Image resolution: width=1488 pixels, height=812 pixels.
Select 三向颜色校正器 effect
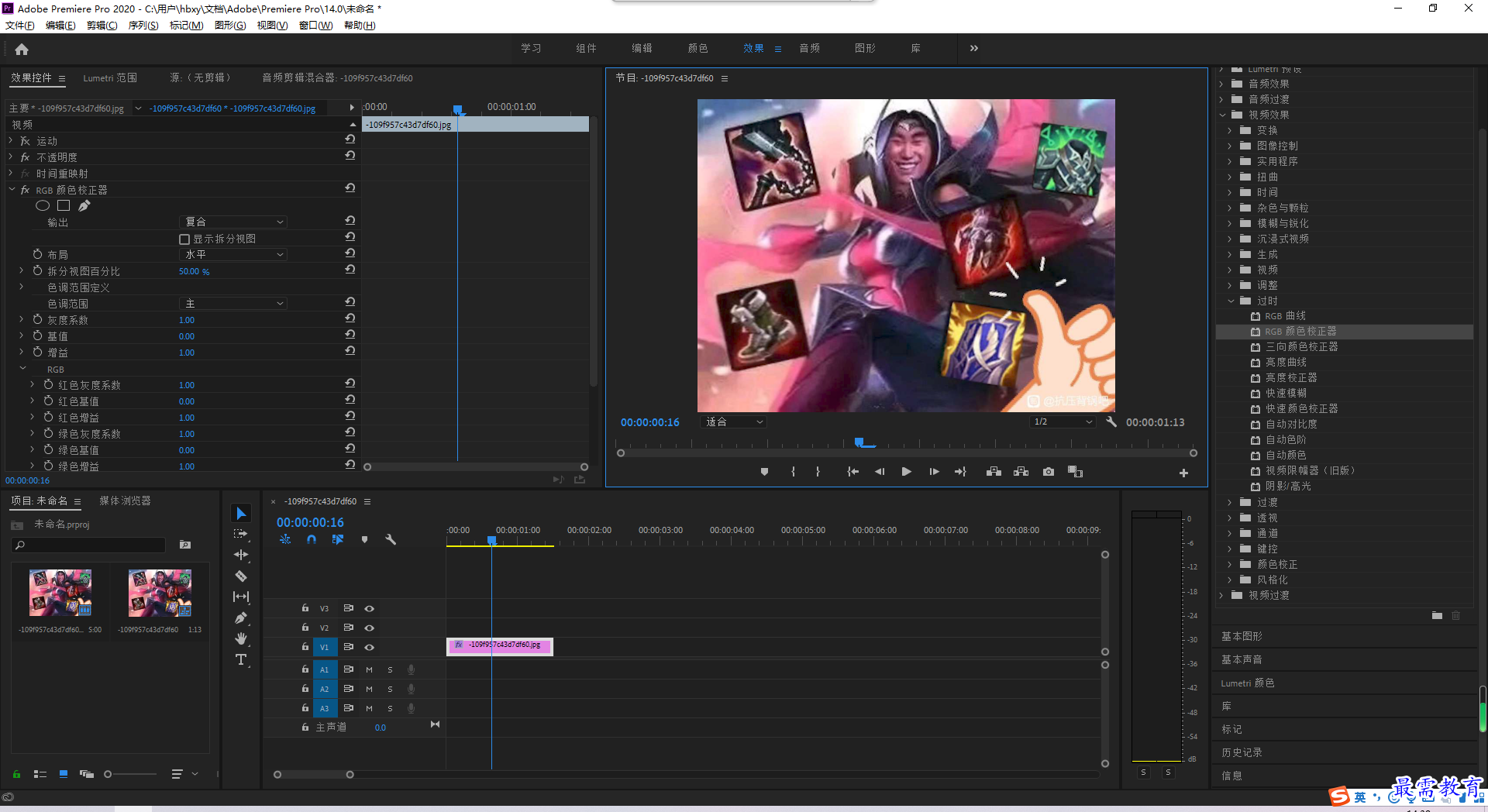pyautogui.click(x=1301, y=346)
